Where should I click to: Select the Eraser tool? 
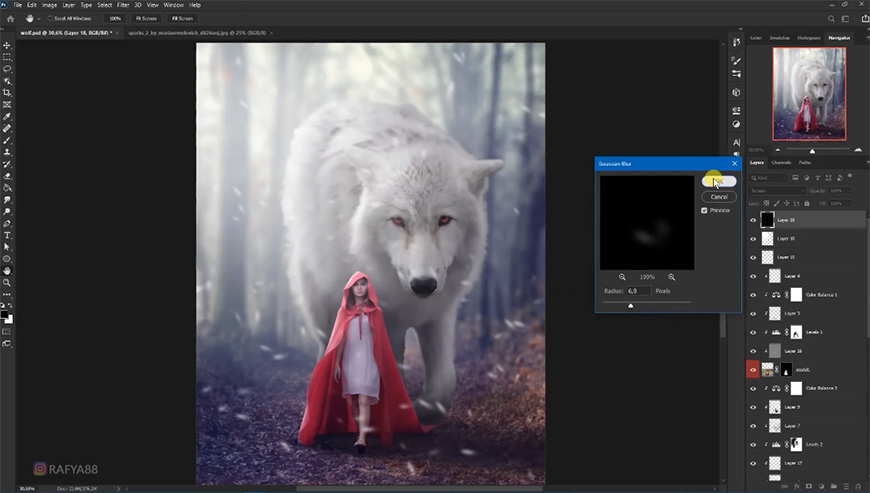[x=7, y=176]
